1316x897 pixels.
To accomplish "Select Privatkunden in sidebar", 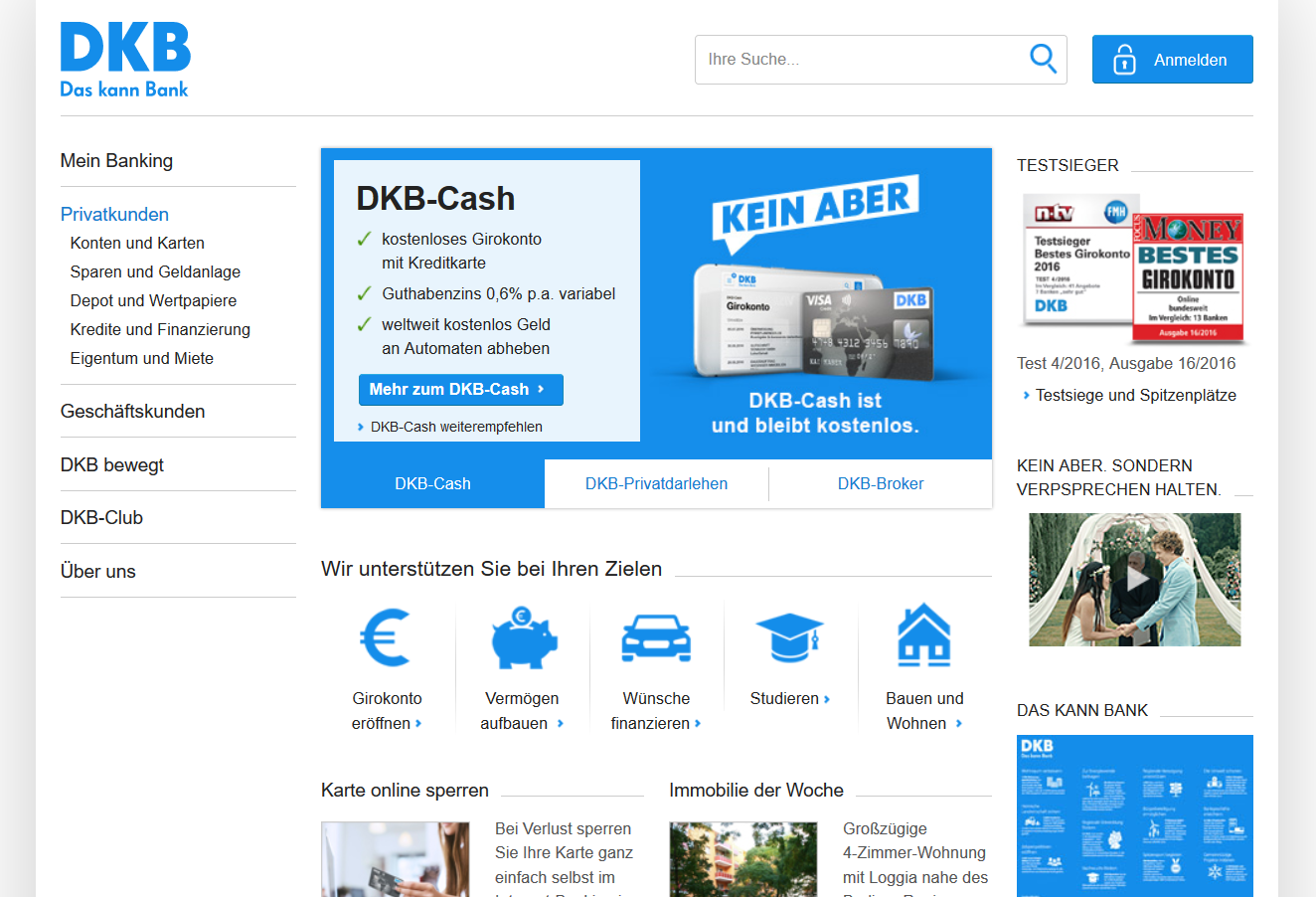I will tap(114, 214).
